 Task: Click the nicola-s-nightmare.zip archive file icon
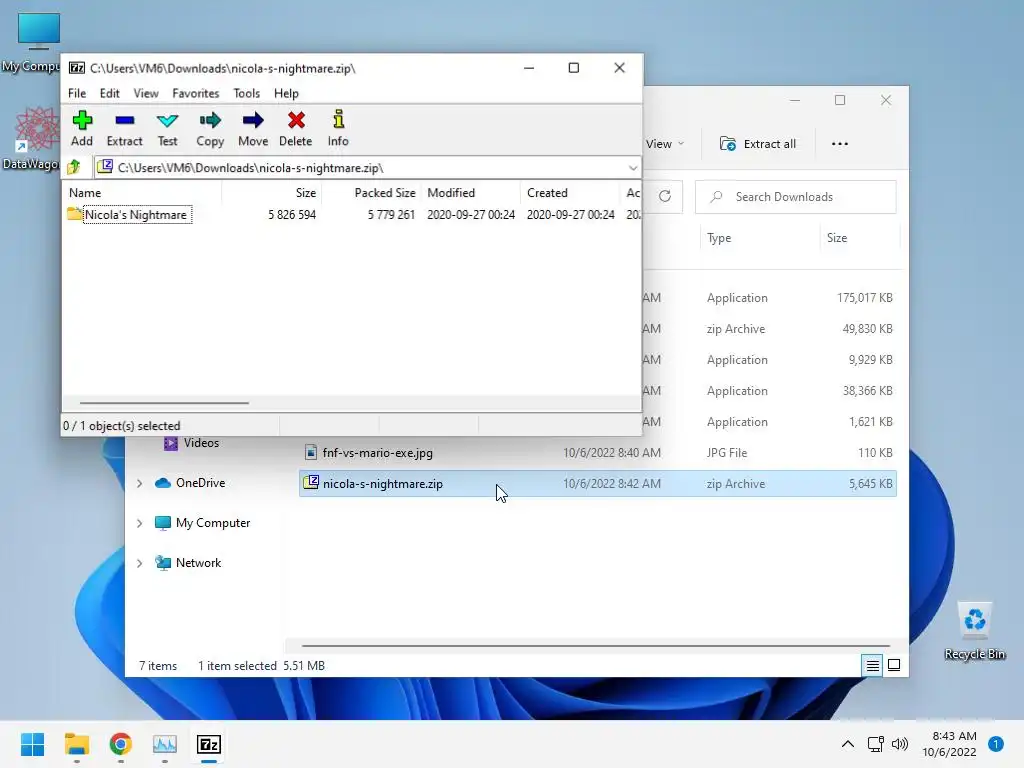pos(311,483)
